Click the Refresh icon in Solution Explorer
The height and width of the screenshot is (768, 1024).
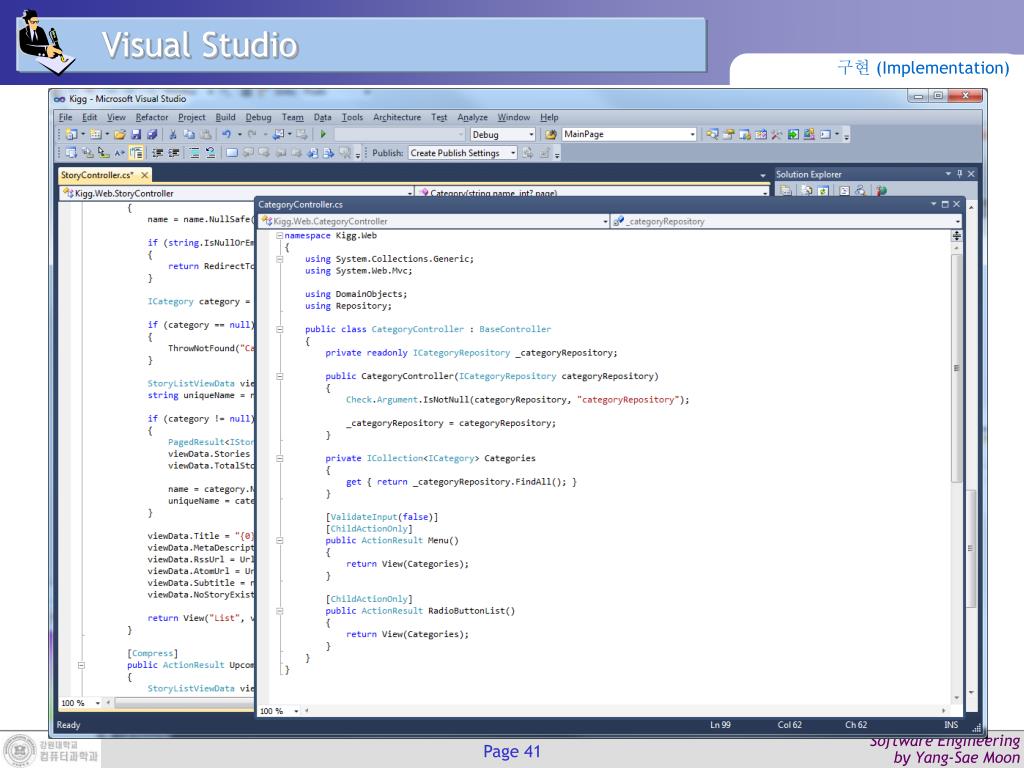click(x=823, y=191)
